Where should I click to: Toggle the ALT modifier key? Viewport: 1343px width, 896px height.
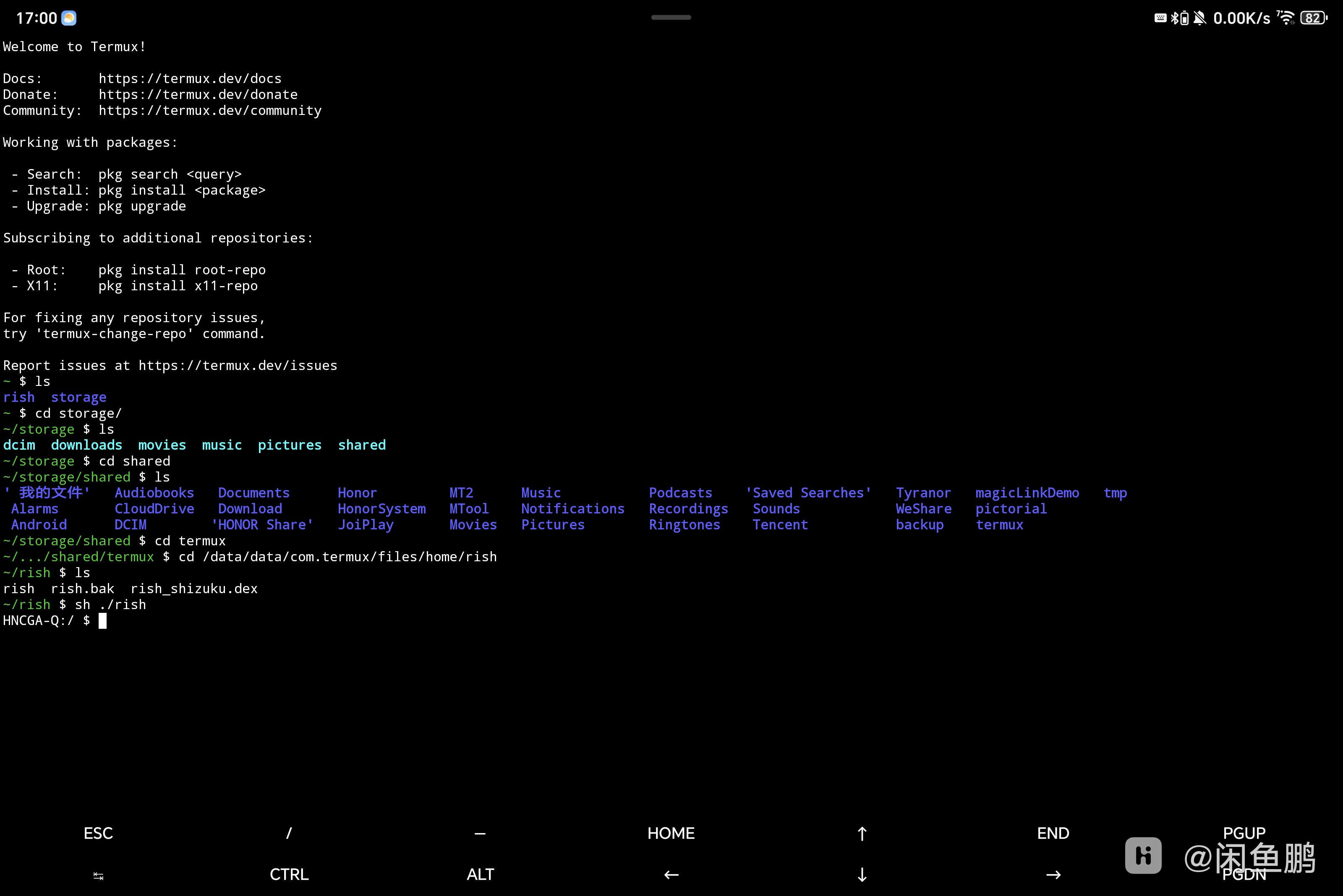click(x=480, y=874)
